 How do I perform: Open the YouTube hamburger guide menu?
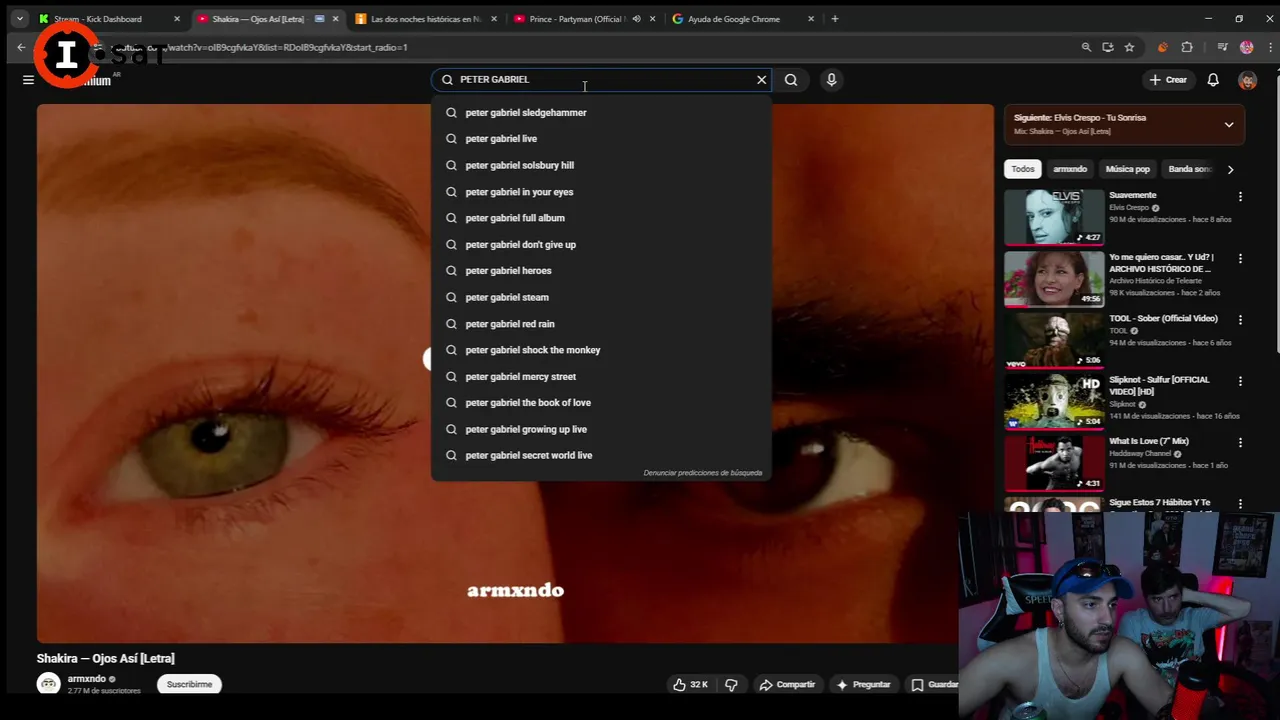pos(28,80)
